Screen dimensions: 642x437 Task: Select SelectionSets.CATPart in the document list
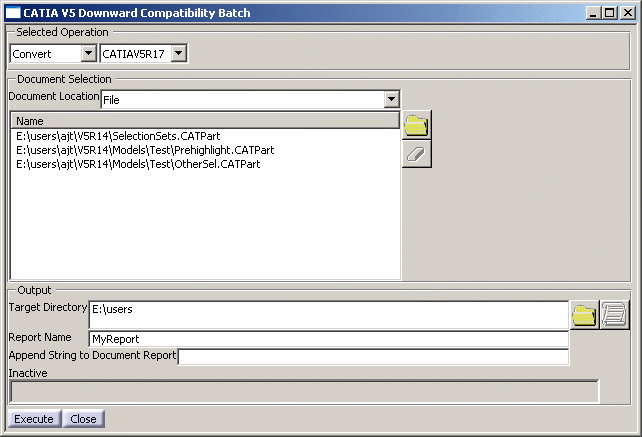coord(118,136)
